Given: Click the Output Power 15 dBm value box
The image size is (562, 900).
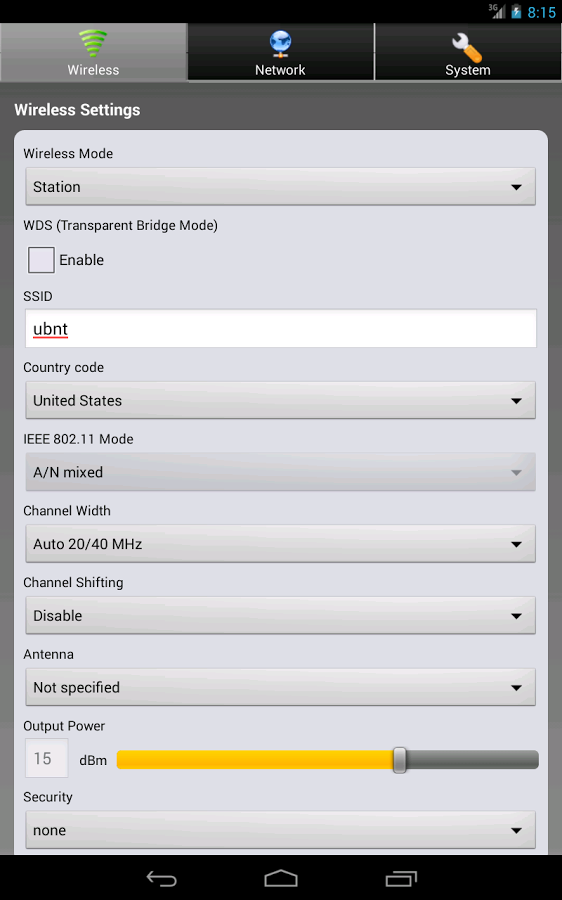Looking at the screenshot, I should tap(46, 758).
